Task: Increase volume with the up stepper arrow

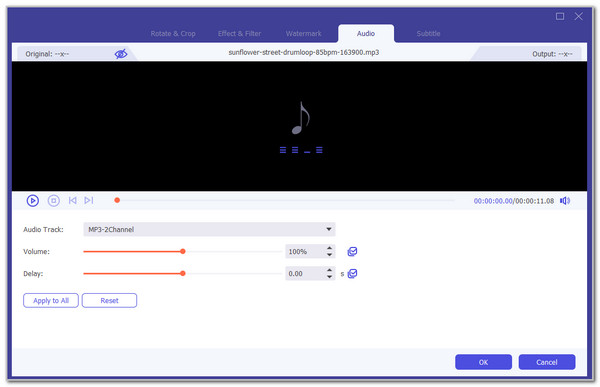Action: (x=329, y=248)
